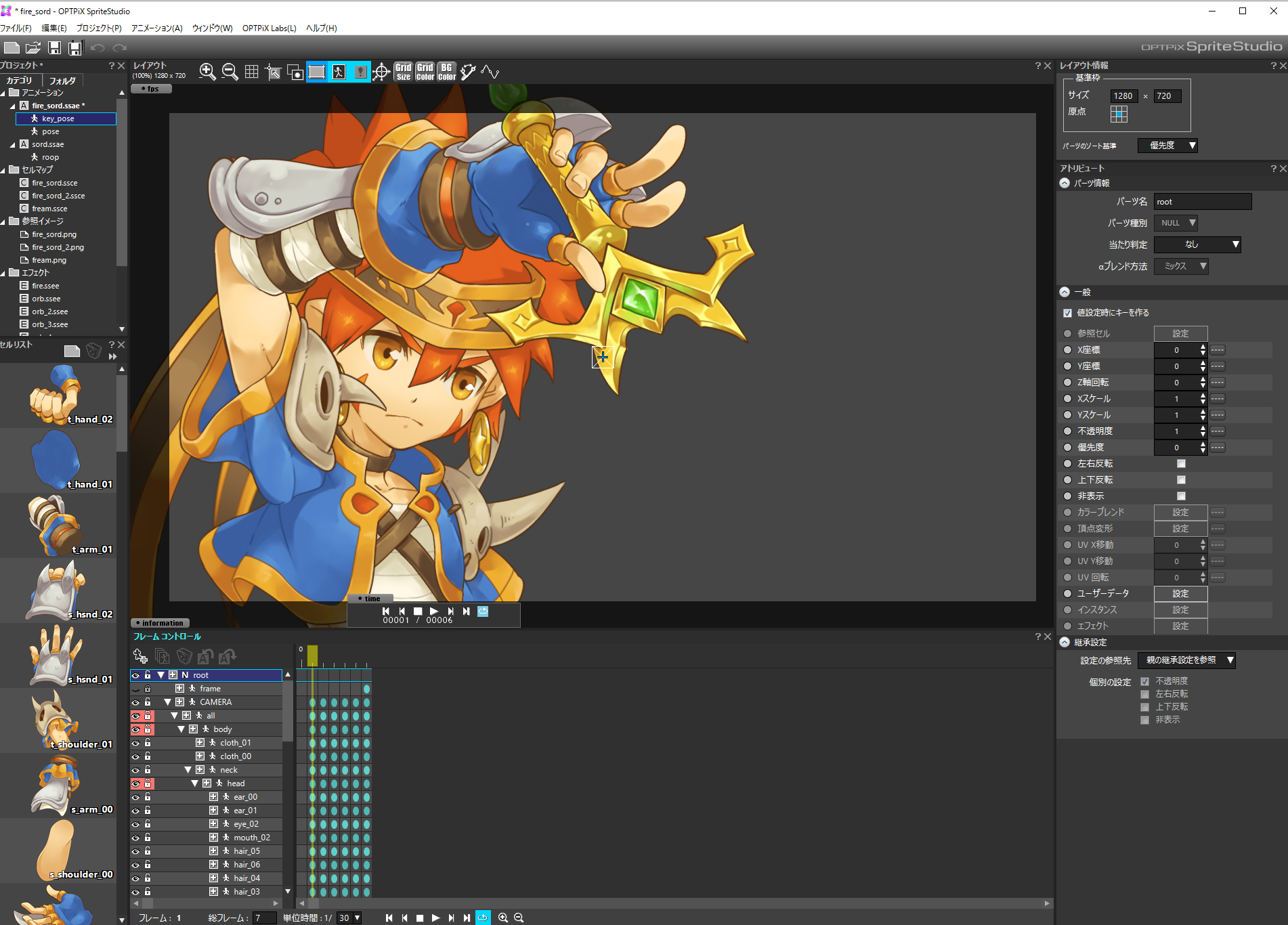The width and height of the screenshot is (1288, 925).
Task: Select the snap-to-grid arrow tool
Action: point(273,72)
